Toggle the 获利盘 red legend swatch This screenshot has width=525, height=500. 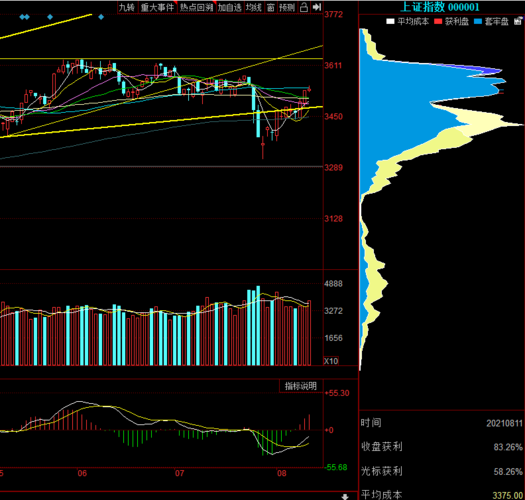[438, 21]
